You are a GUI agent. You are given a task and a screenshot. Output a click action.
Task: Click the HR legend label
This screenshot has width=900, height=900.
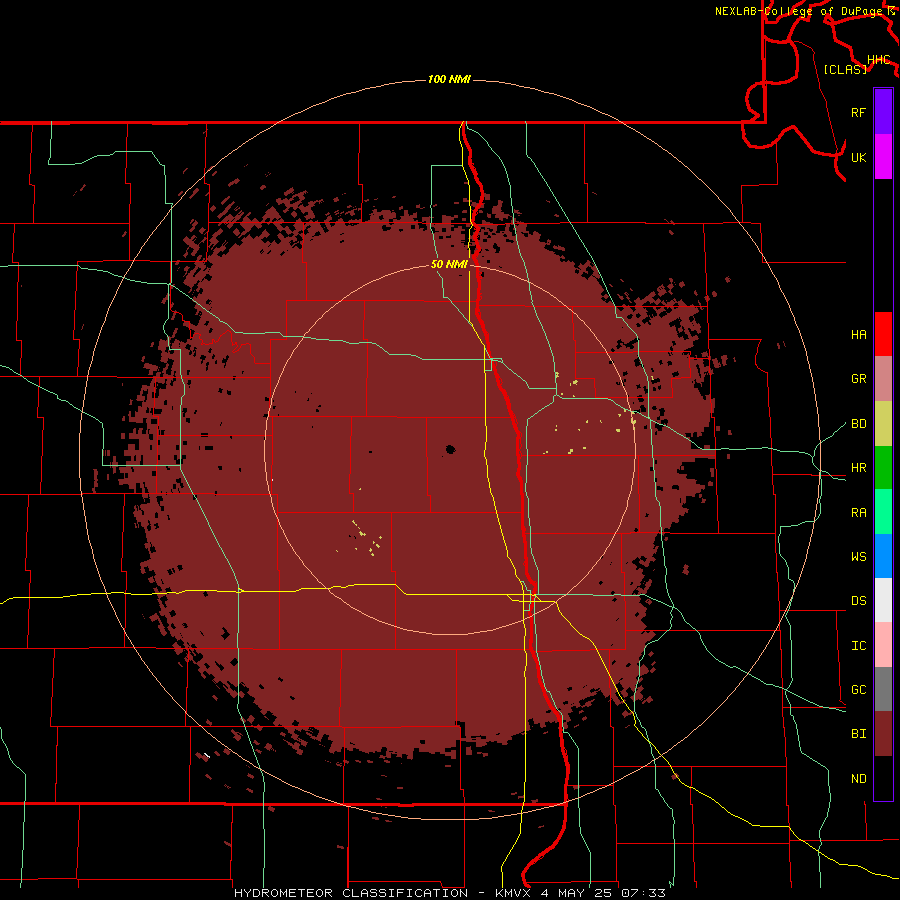858,468
